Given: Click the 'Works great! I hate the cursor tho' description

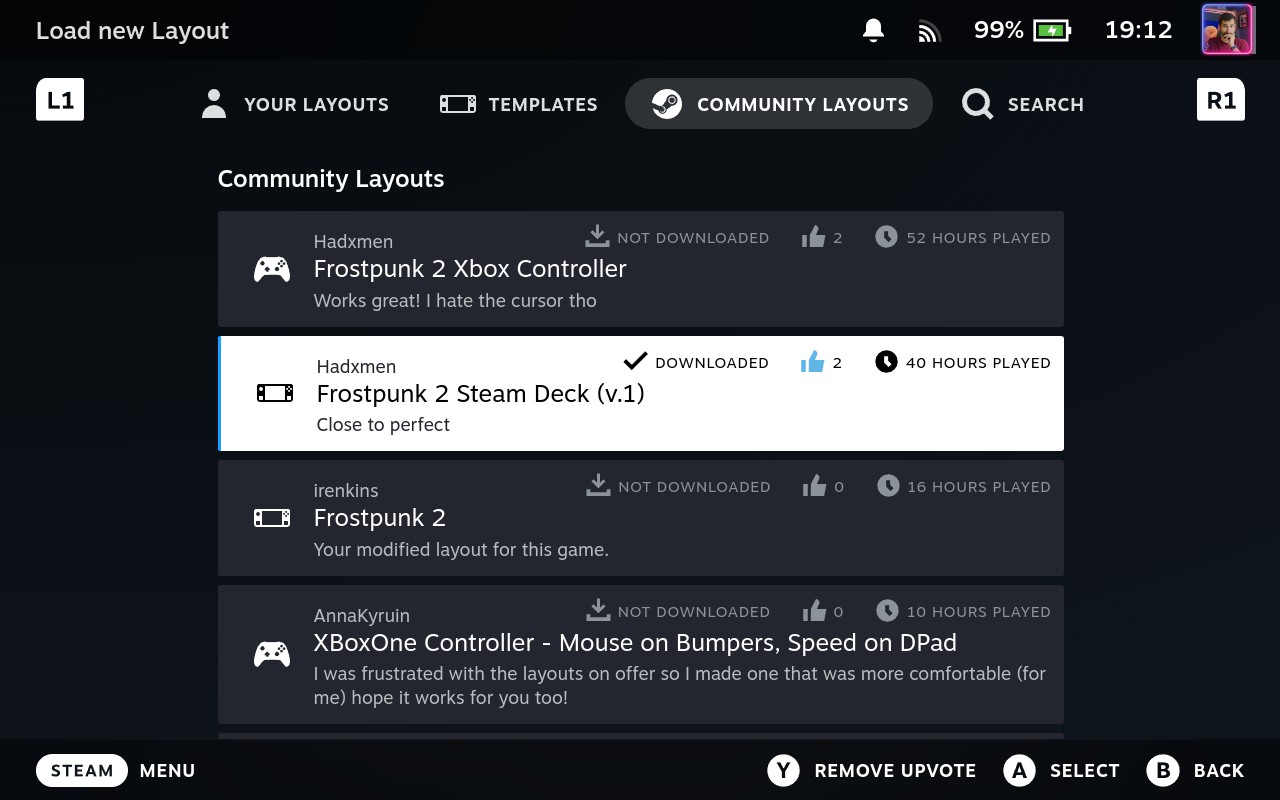Looking at the screenshot, I should pyautogui.click(x=455, y=301).
